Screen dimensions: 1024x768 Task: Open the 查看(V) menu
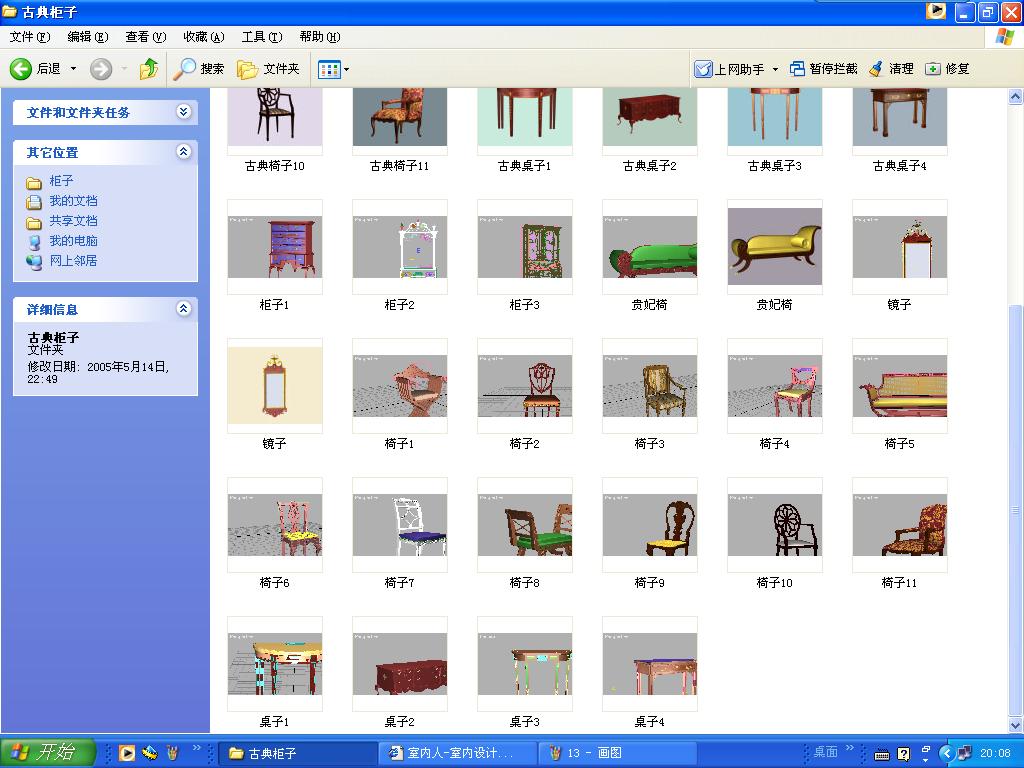click(146, 37)
